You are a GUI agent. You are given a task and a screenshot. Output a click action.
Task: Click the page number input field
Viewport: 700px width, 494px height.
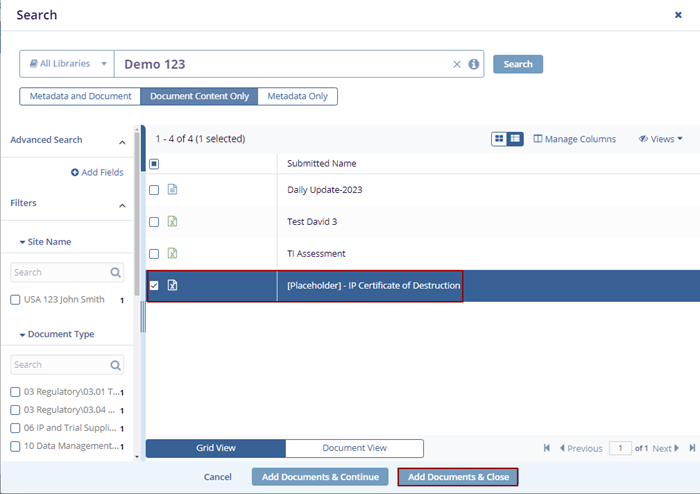click(x=620, y=448)
